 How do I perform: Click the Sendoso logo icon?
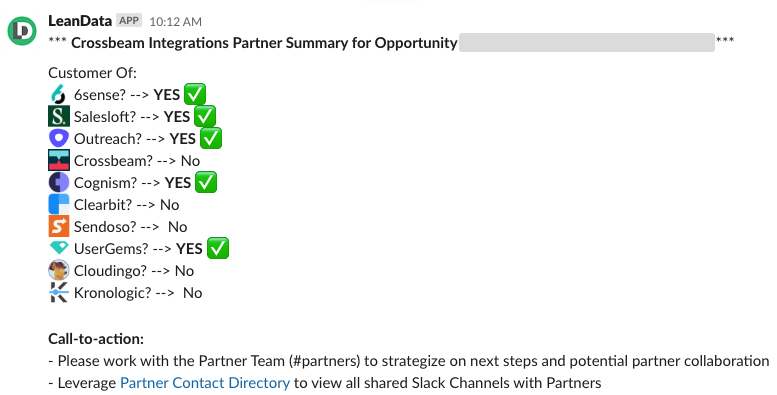coord(58,226)
